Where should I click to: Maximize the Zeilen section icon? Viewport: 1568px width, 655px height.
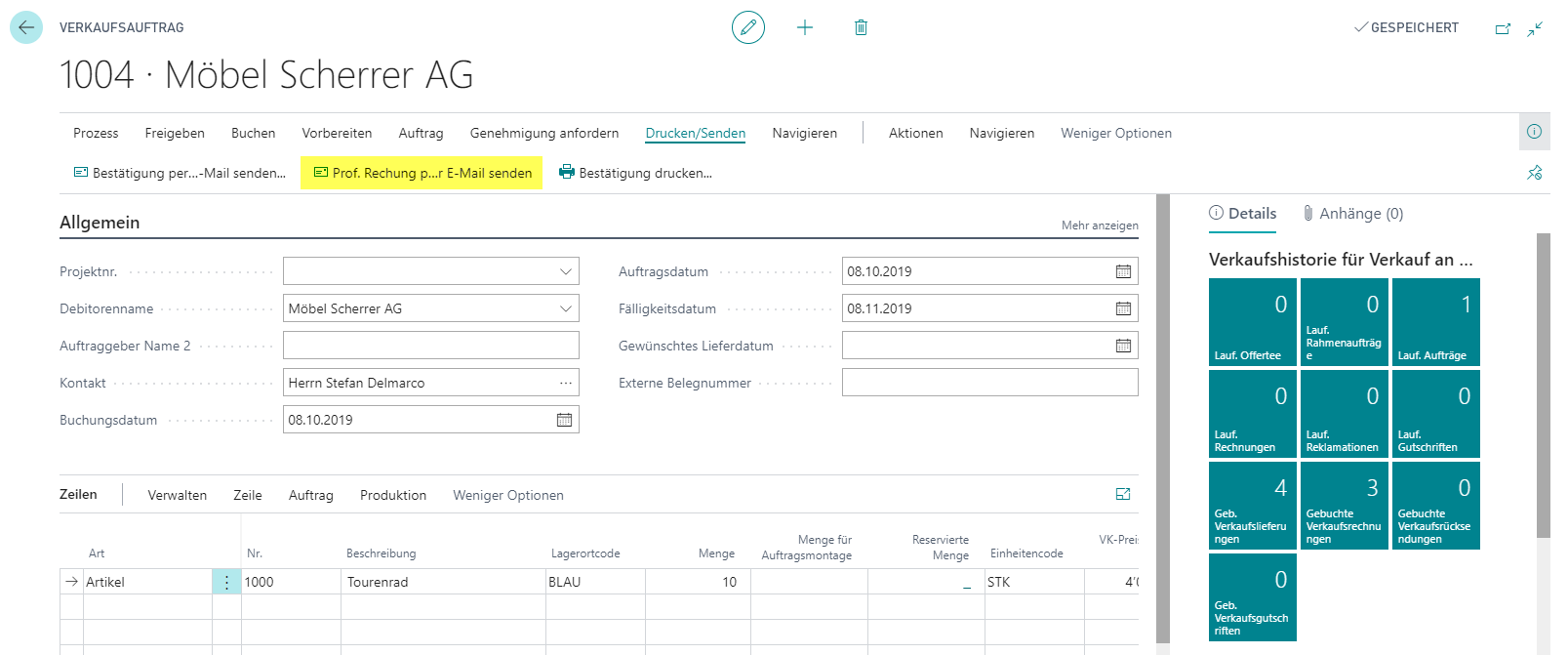click(1123, 495)
